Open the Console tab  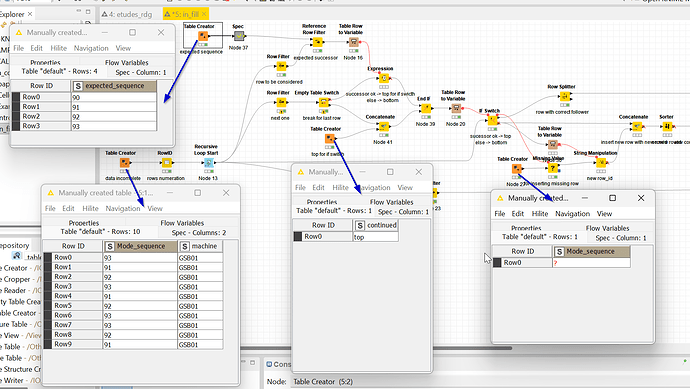click(x=279, y=364)
